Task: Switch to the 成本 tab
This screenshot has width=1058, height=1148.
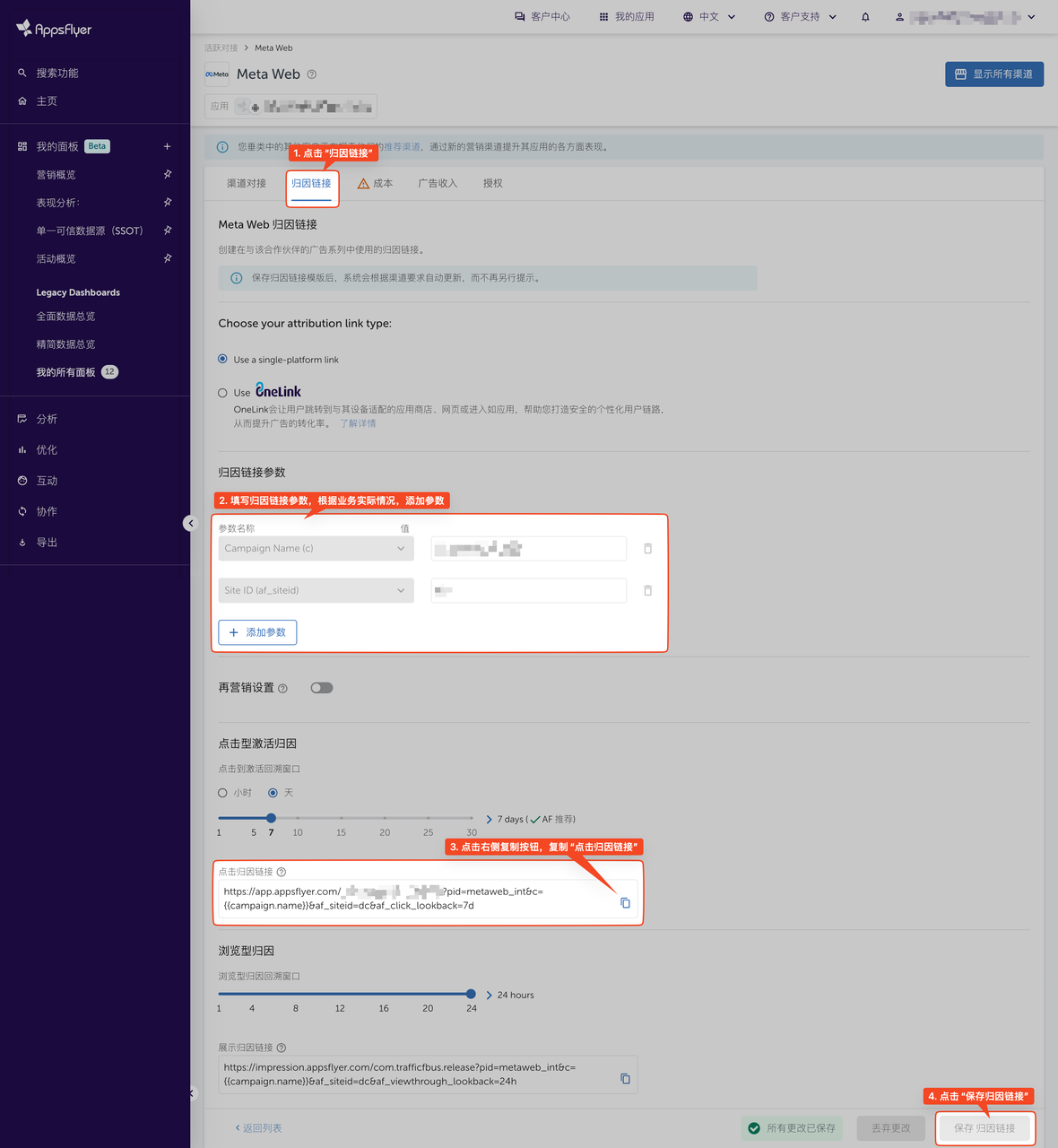Action: pyautogui.click(x=381, y=183)
